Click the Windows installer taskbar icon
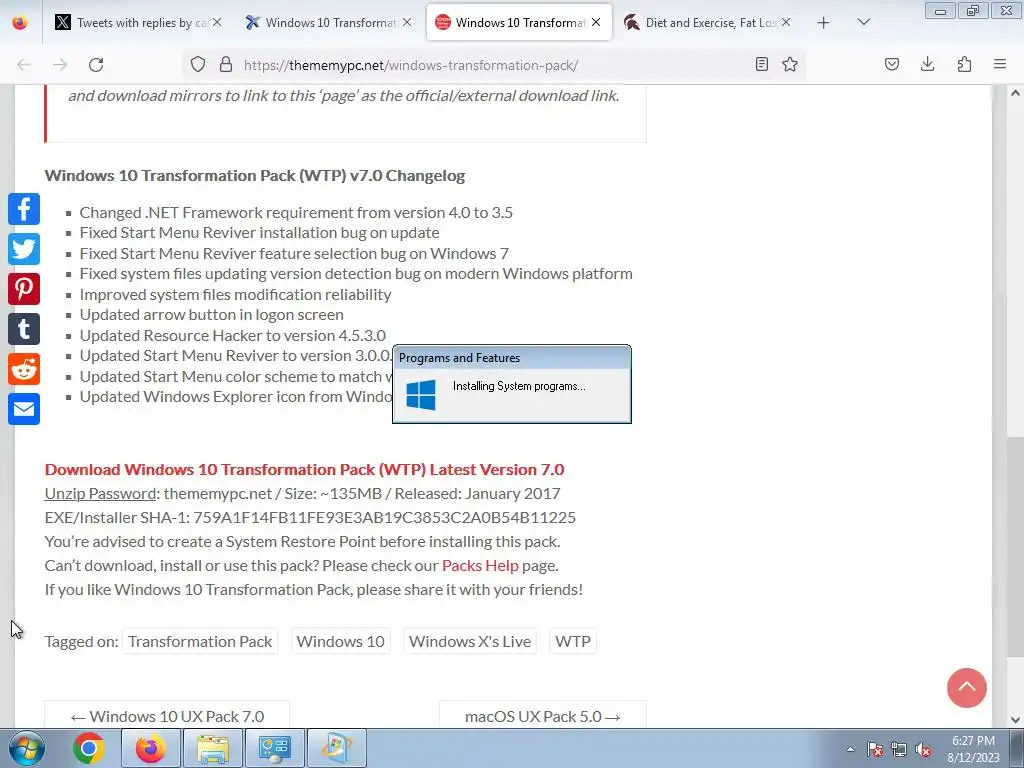This screenshot has height=768, width=1024. (x=336, y=748)
